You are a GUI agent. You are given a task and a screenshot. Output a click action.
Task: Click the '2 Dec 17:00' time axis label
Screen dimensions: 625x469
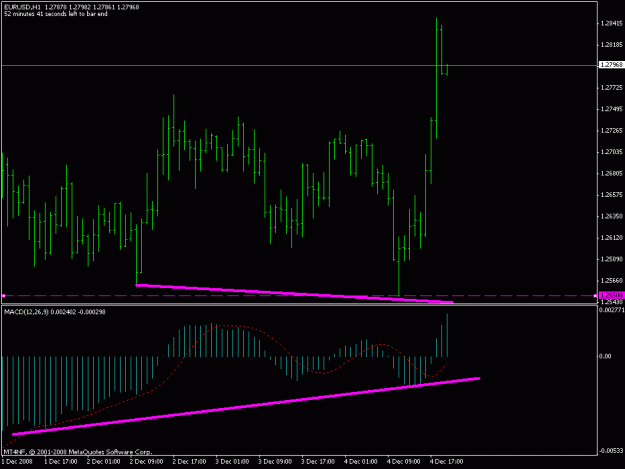point(189,462)
